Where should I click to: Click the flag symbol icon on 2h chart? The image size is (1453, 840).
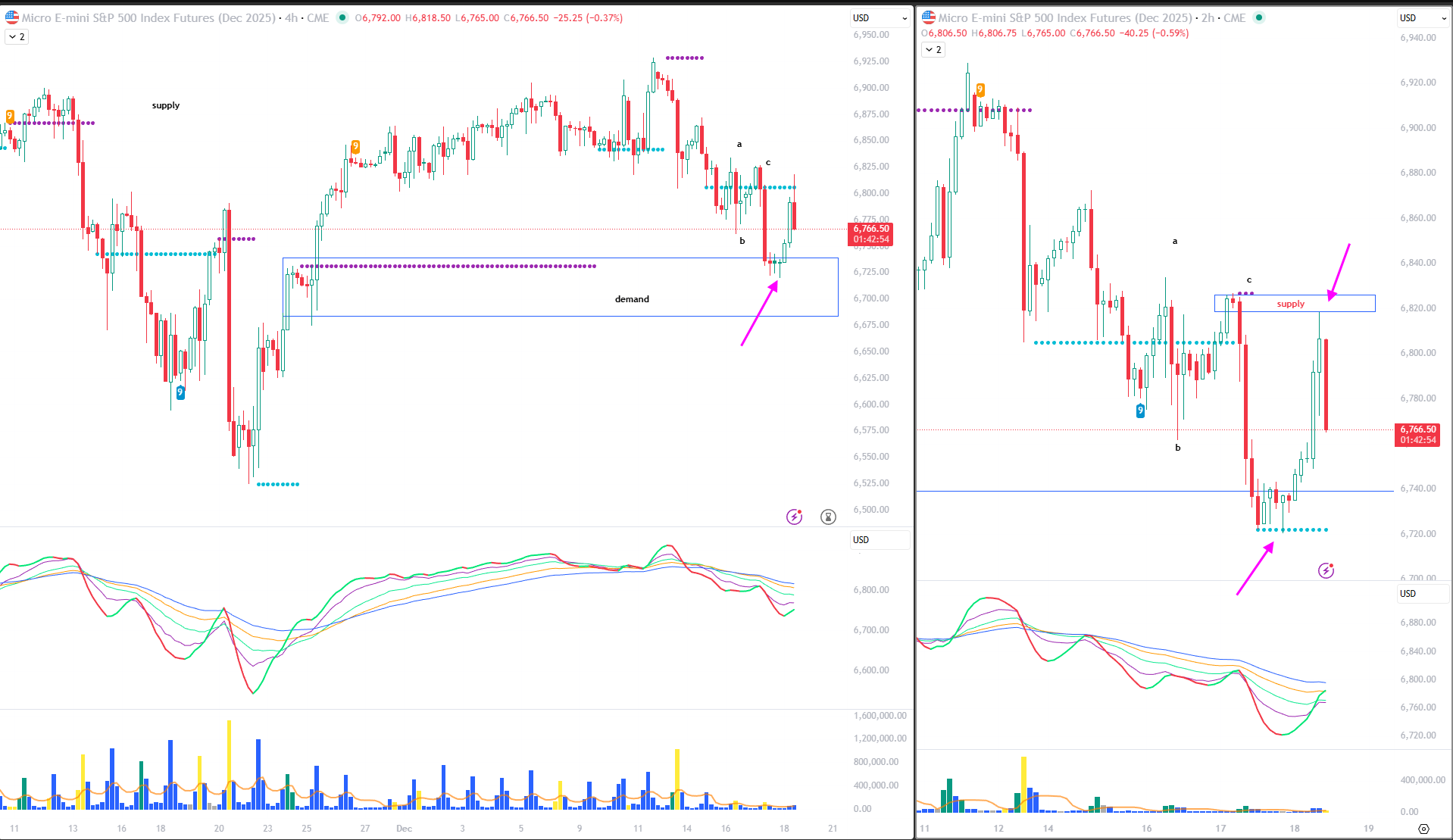point(929,17)
